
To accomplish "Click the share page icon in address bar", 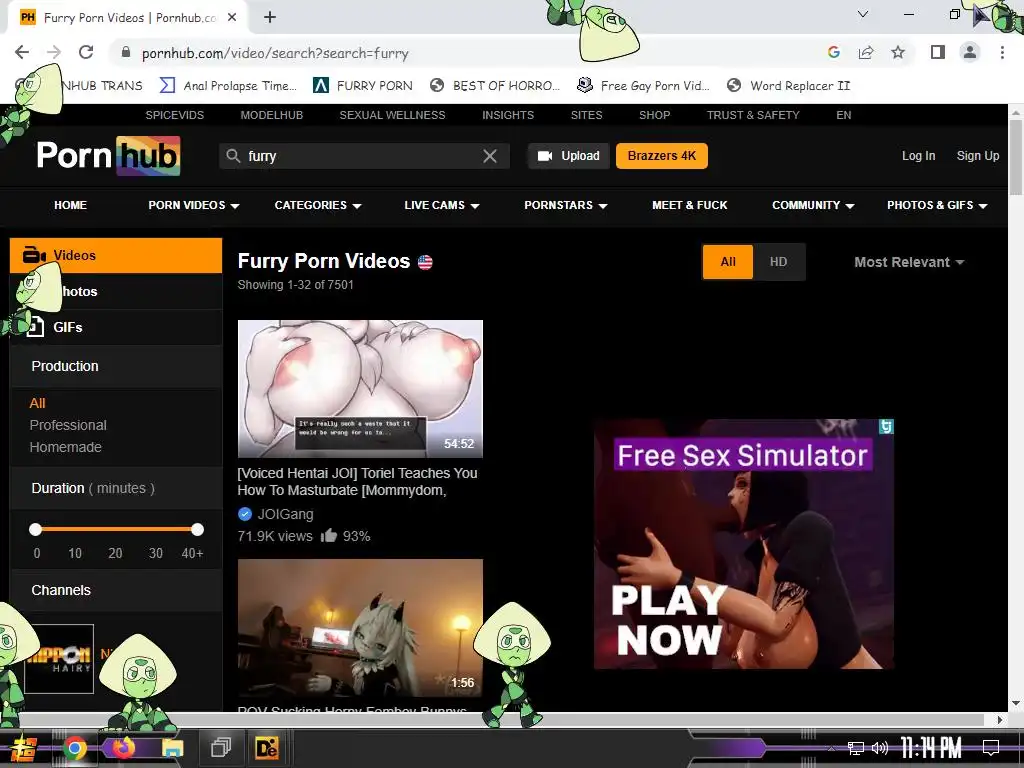I will pyautogui.click(x=866, y=52).
